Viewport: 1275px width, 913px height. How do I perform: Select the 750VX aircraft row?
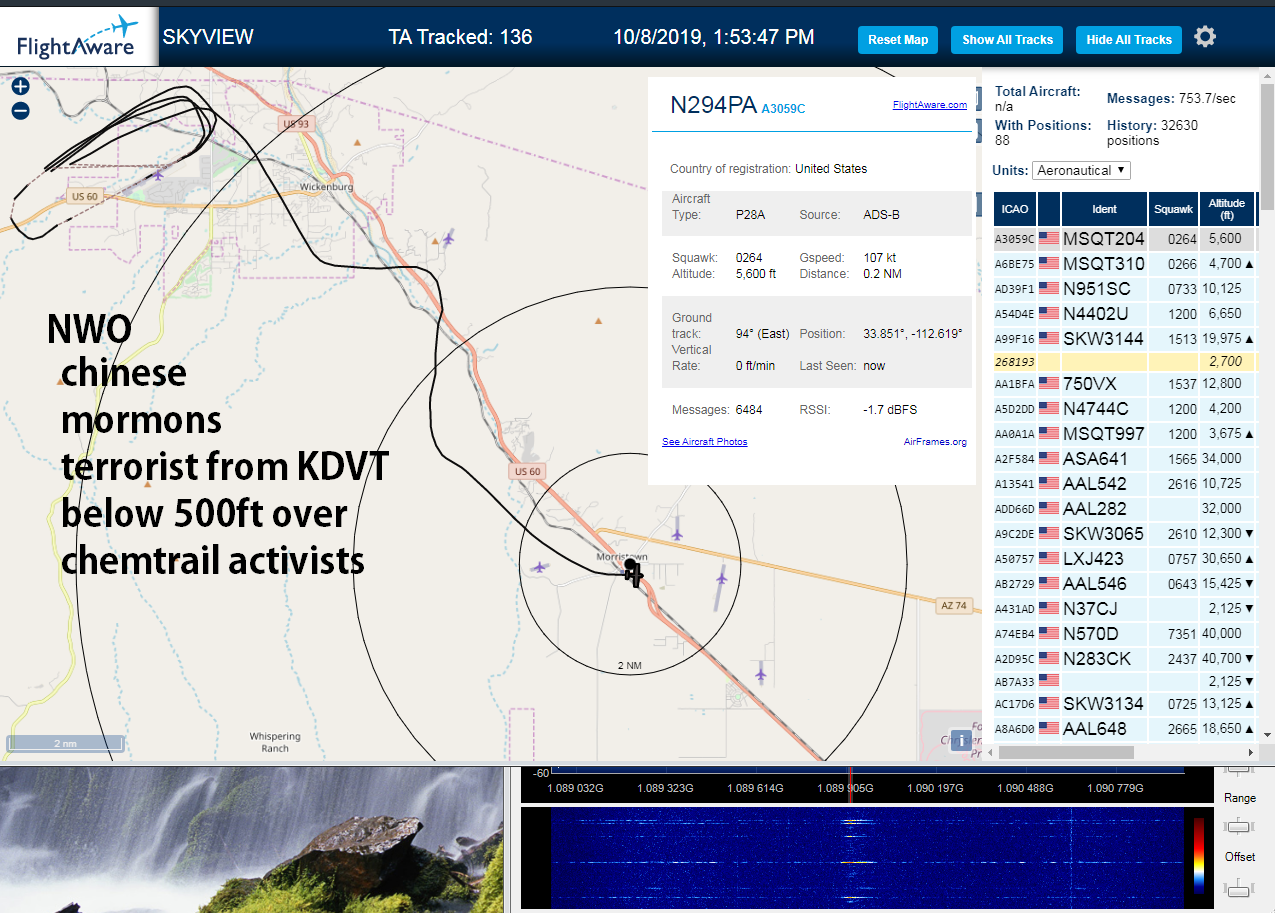[1125, 384]
